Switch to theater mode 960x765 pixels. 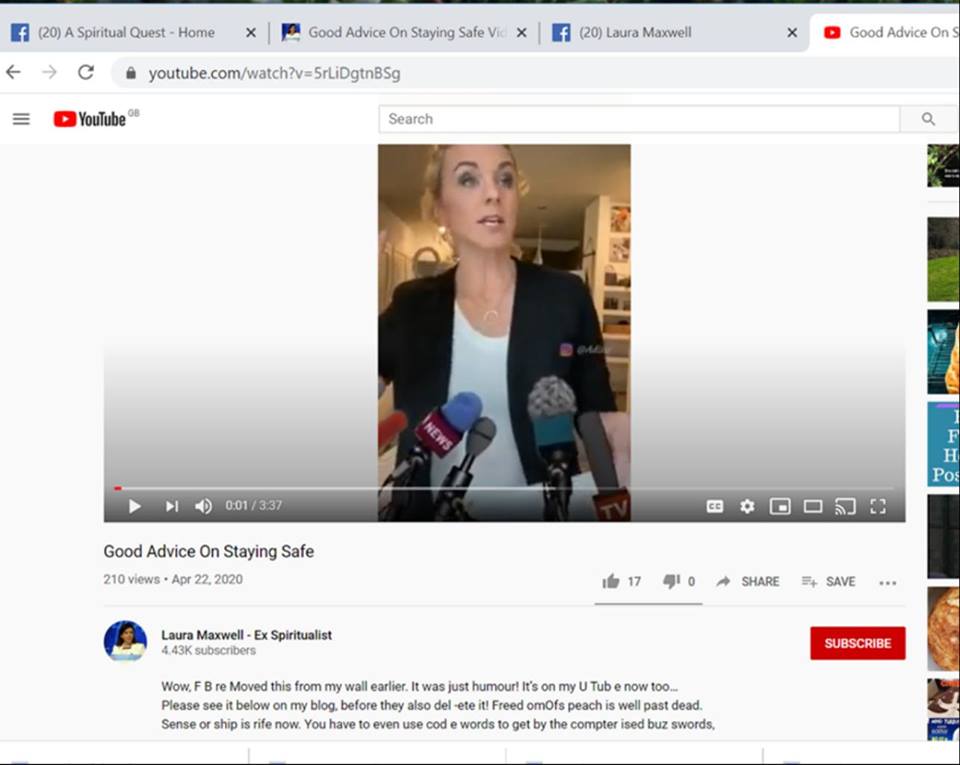tap(813, 506)
